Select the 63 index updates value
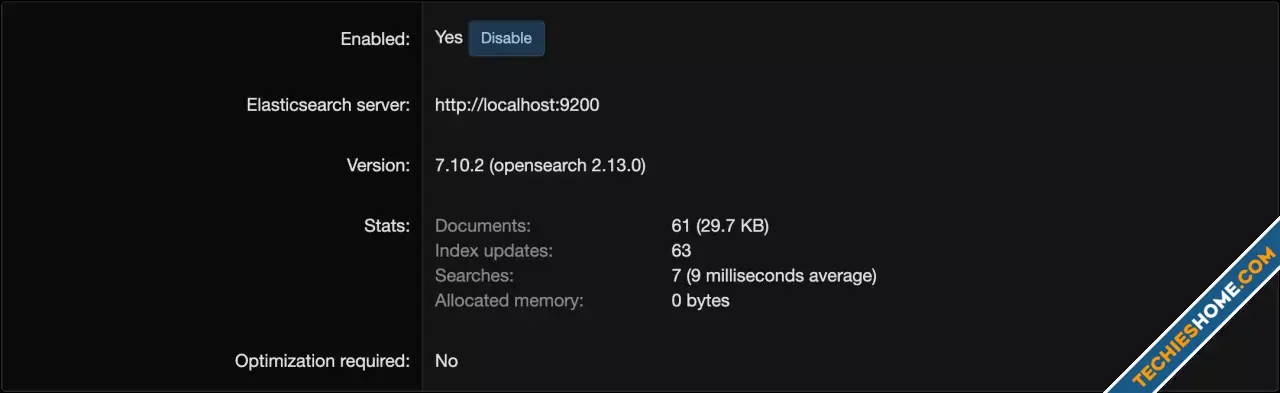 click(681, 250)
